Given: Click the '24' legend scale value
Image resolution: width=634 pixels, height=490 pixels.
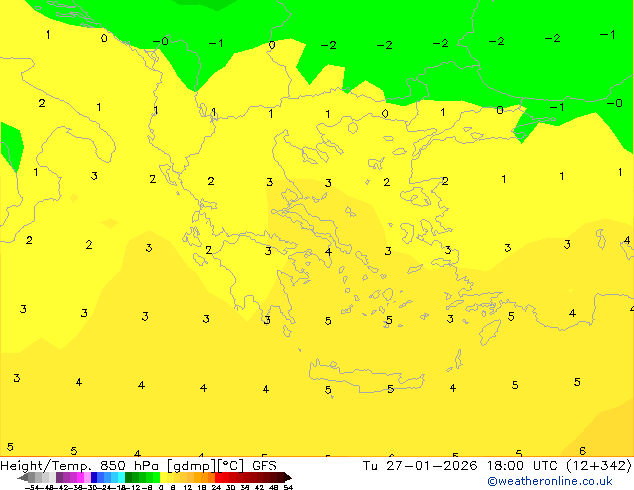Looking at the screenshot, I should (x=216, y=487).
